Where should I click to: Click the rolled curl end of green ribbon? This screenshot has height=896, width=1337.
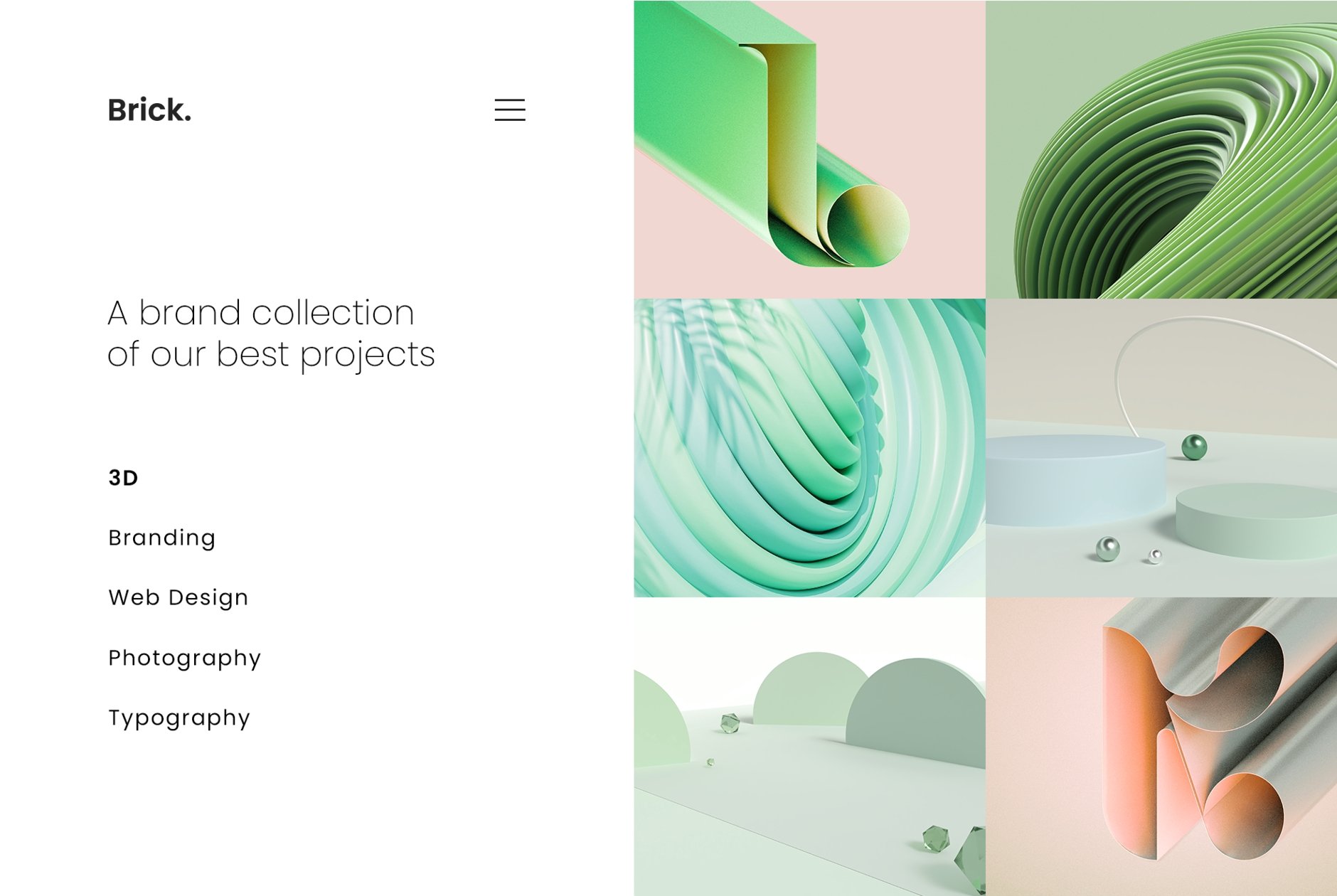pyautogui.click(x=868, y=225)
